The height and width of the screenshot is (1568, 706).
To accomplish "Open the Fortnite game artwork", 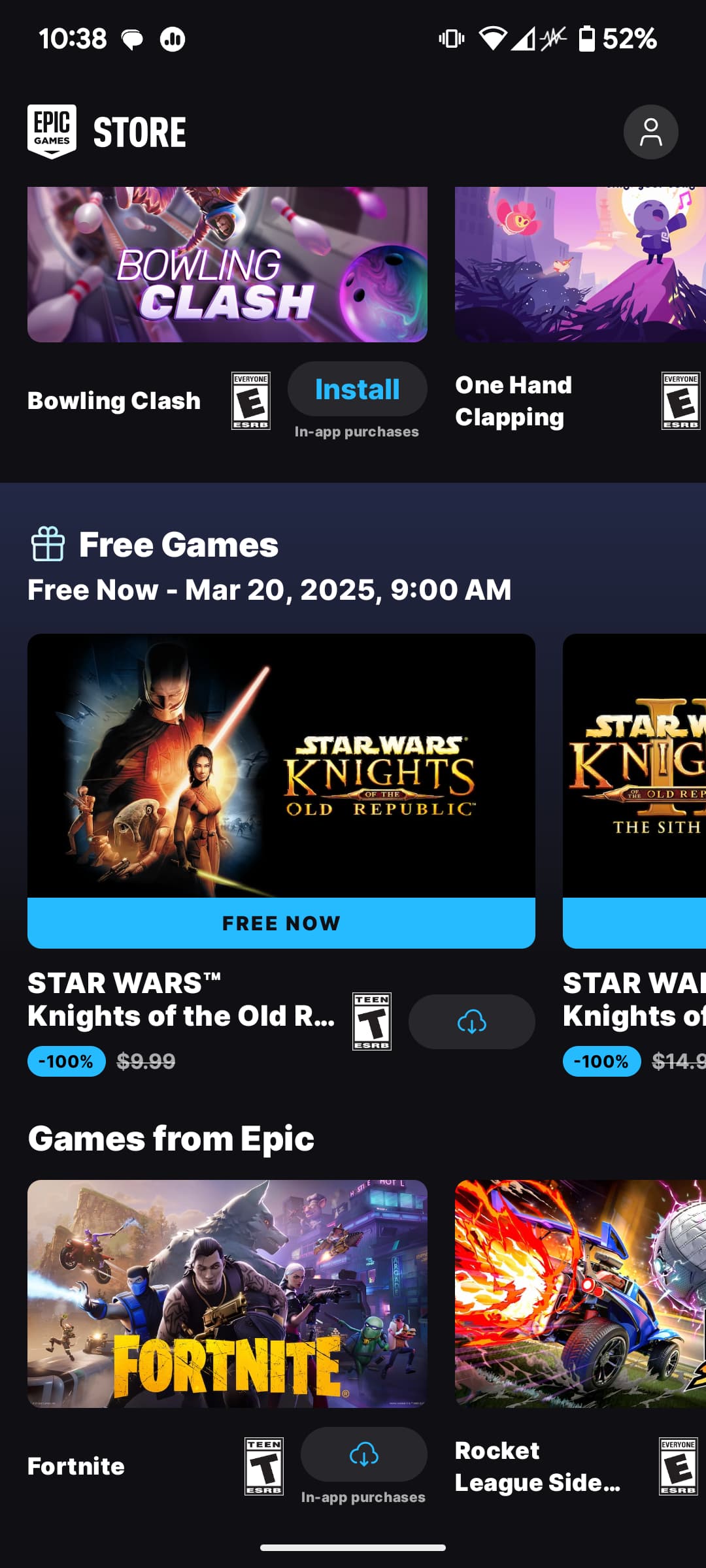I will [x=227, y=1294].
